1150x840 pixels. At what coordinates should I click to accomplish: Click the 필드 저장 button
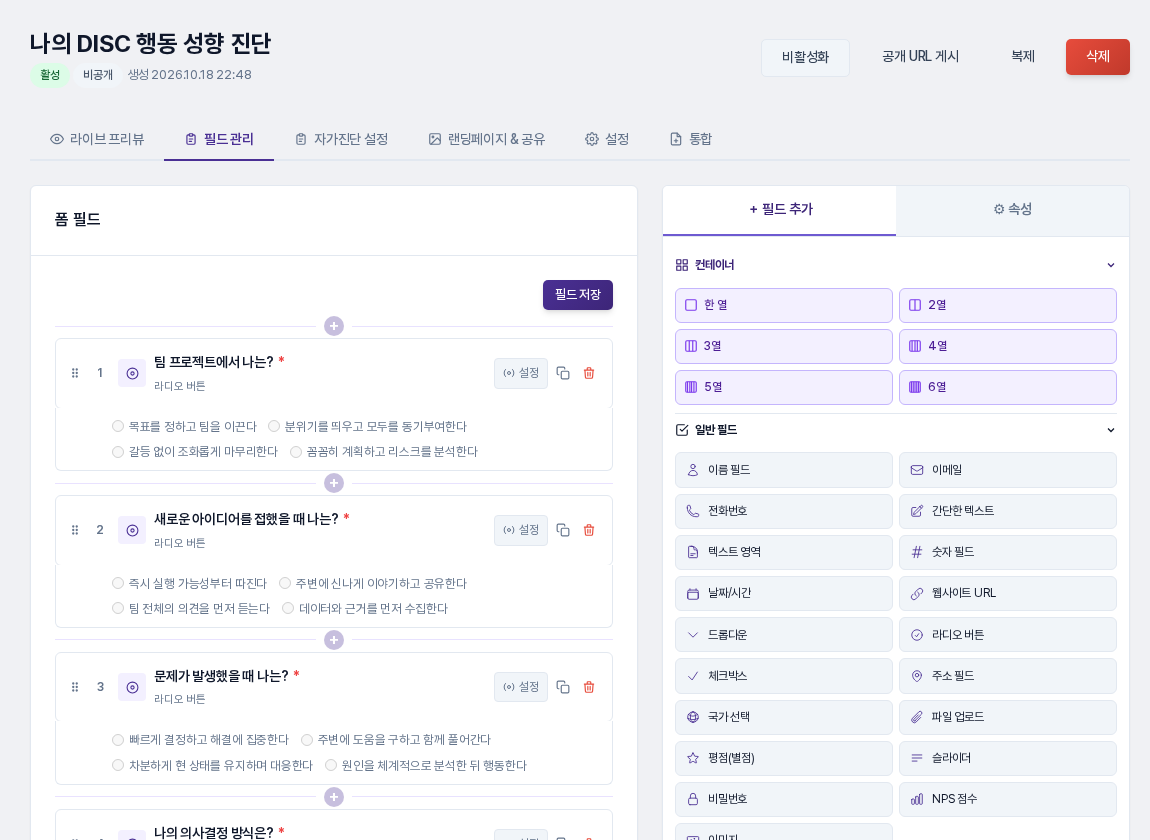(578, 295)
